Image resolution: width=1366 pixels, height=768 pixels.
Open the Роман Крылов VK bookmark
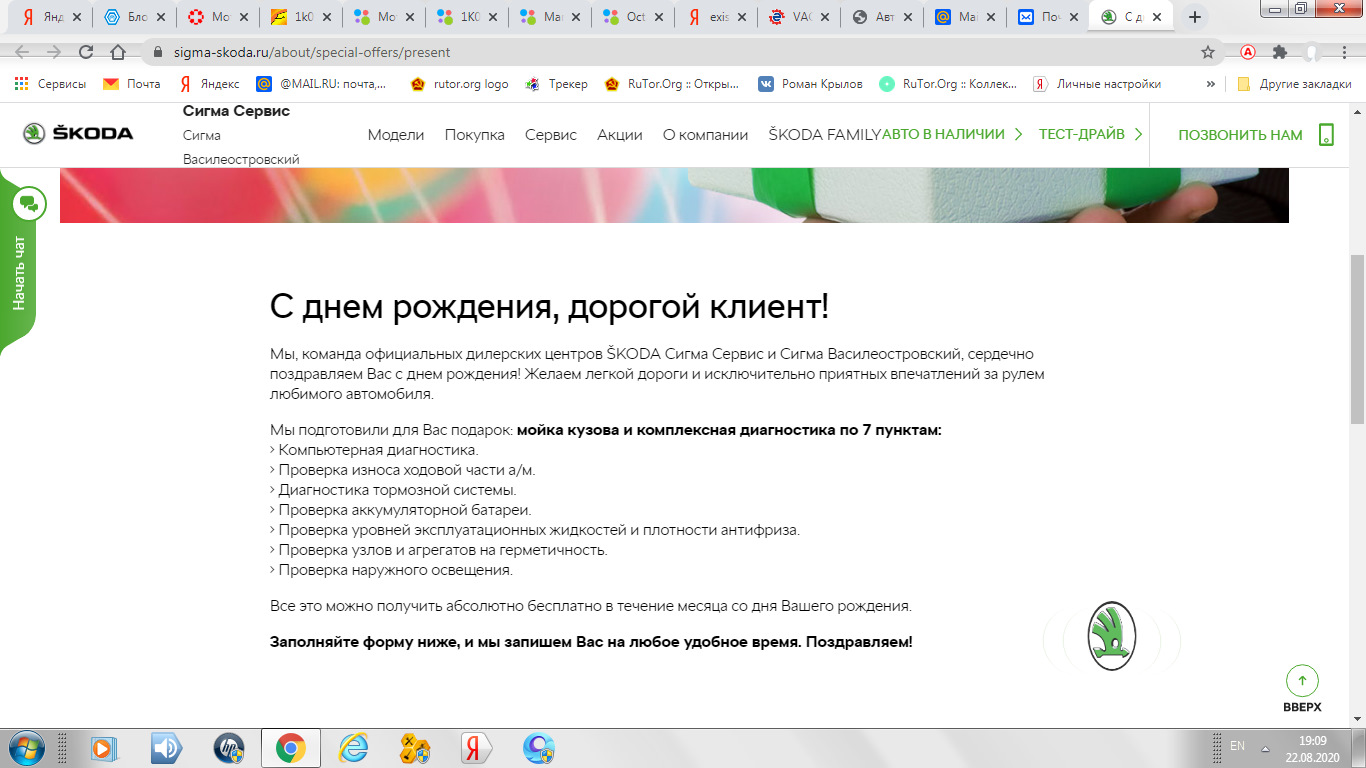tap(811, 84)
